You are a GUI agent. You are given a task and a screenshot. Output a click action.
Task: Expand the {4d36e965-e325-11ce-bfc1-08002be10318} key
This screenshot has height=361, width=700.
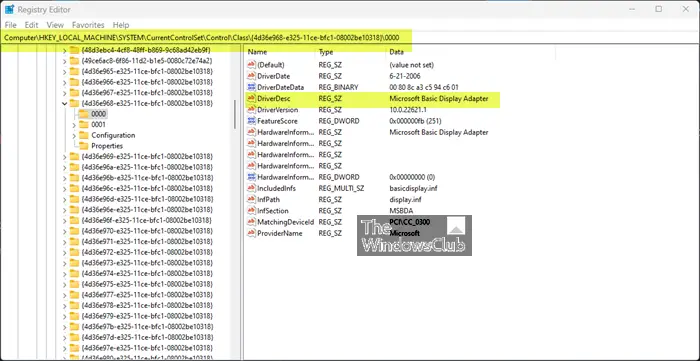(x=64, y=71)
